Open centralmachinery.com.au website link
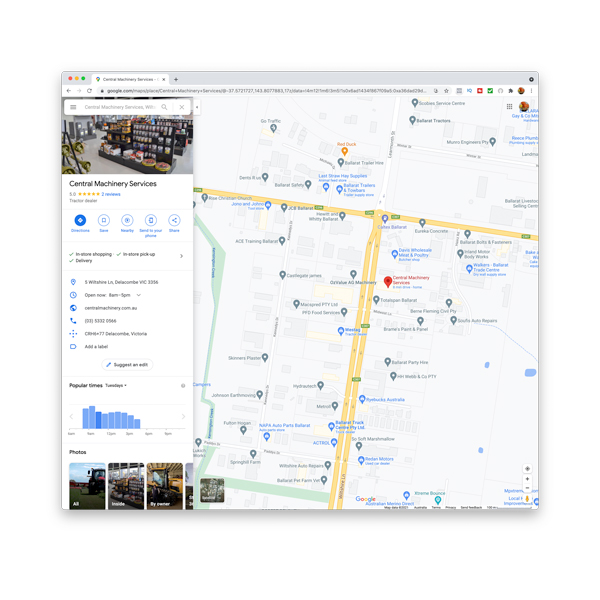Screen dimensions: 600x600 tap(111, 308)
